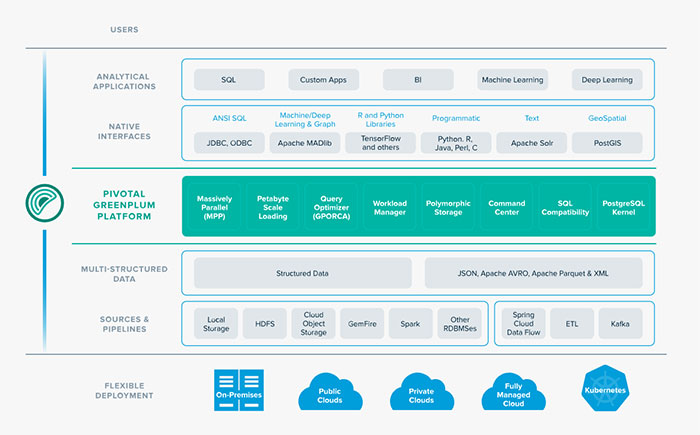Select the Spark source box
The image size is (700, 435).
click(x=409, y=323)
